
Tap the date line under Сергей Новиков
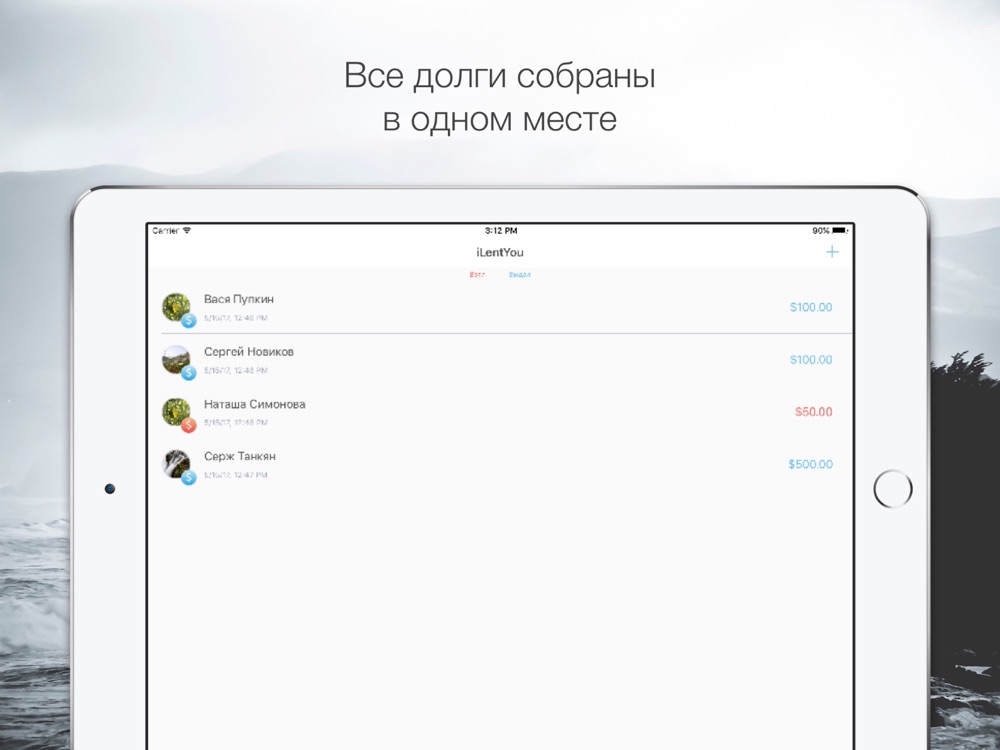point(236,371)
